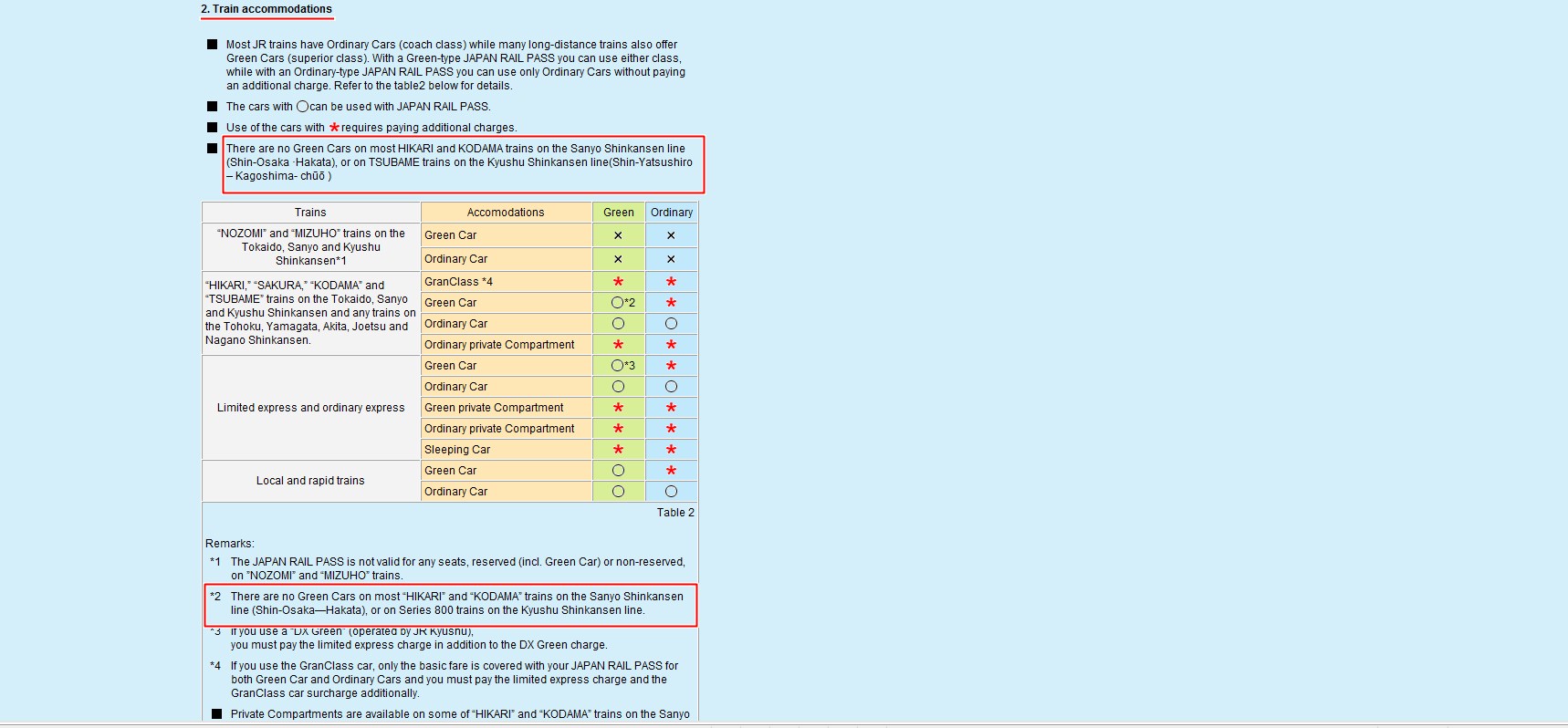Image resolution: width=1568 pixels, height=728 pixels.
Task: Click the "Sleeping Car" accommodation cell
Action: pos(506,450)
